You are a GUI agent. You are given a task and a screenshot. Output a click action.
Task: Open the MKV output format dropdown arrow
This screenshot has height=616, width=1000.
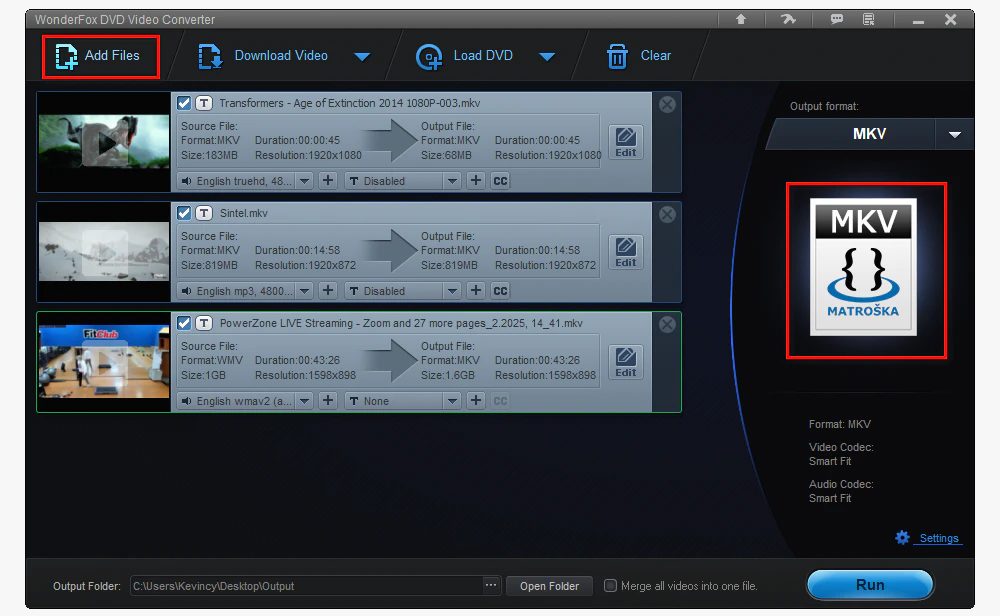954,135
